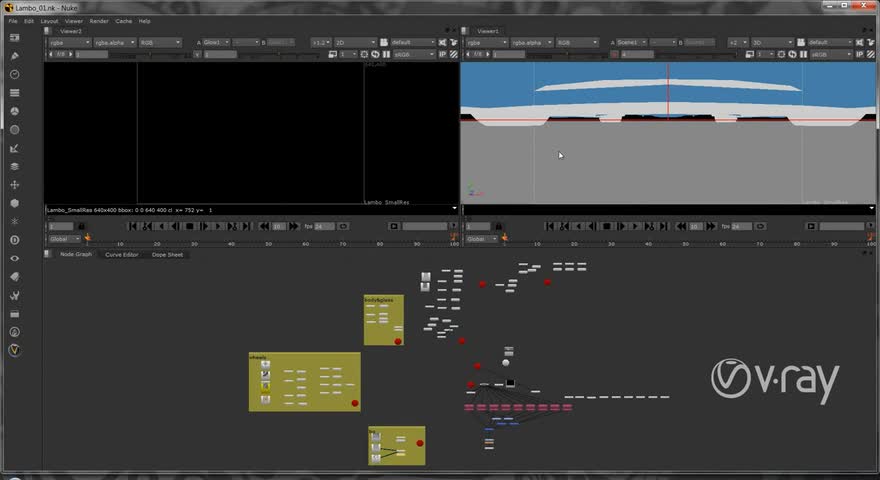
Task: Open the Time nodes clock icon
Action: coord(15,74)
